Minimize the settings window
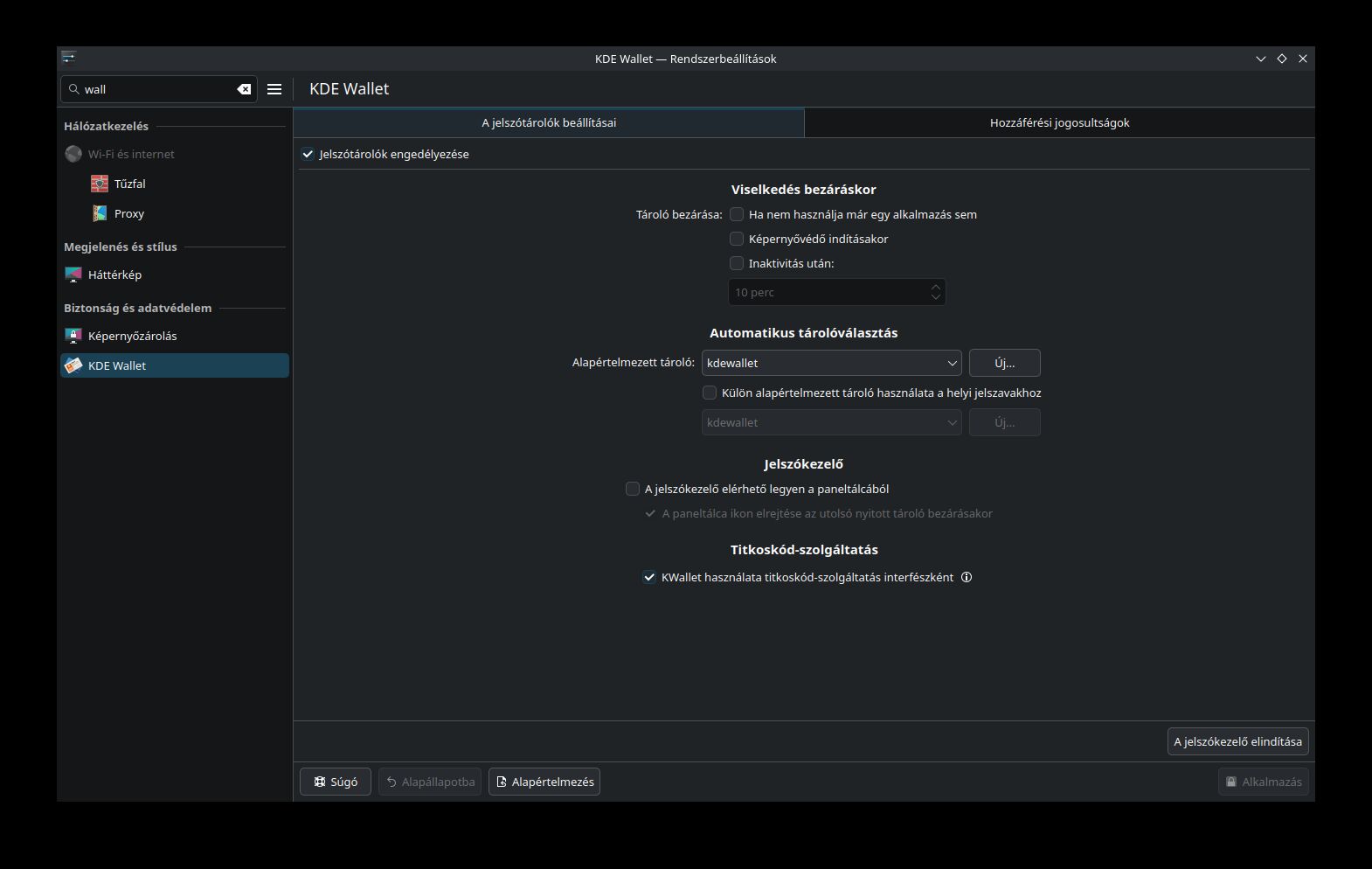 point(1261,59)
